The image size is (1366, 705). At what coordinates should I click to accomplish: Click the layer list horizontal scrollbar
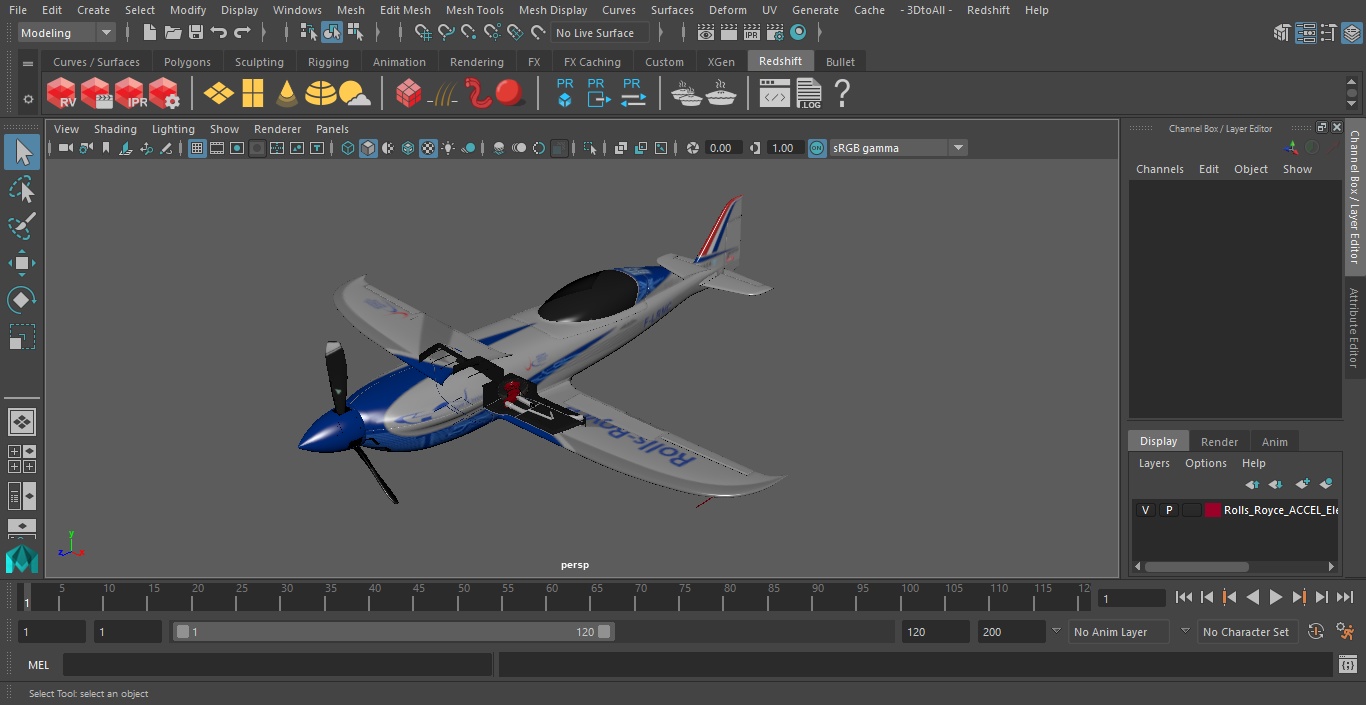(x=1197, y=566)
